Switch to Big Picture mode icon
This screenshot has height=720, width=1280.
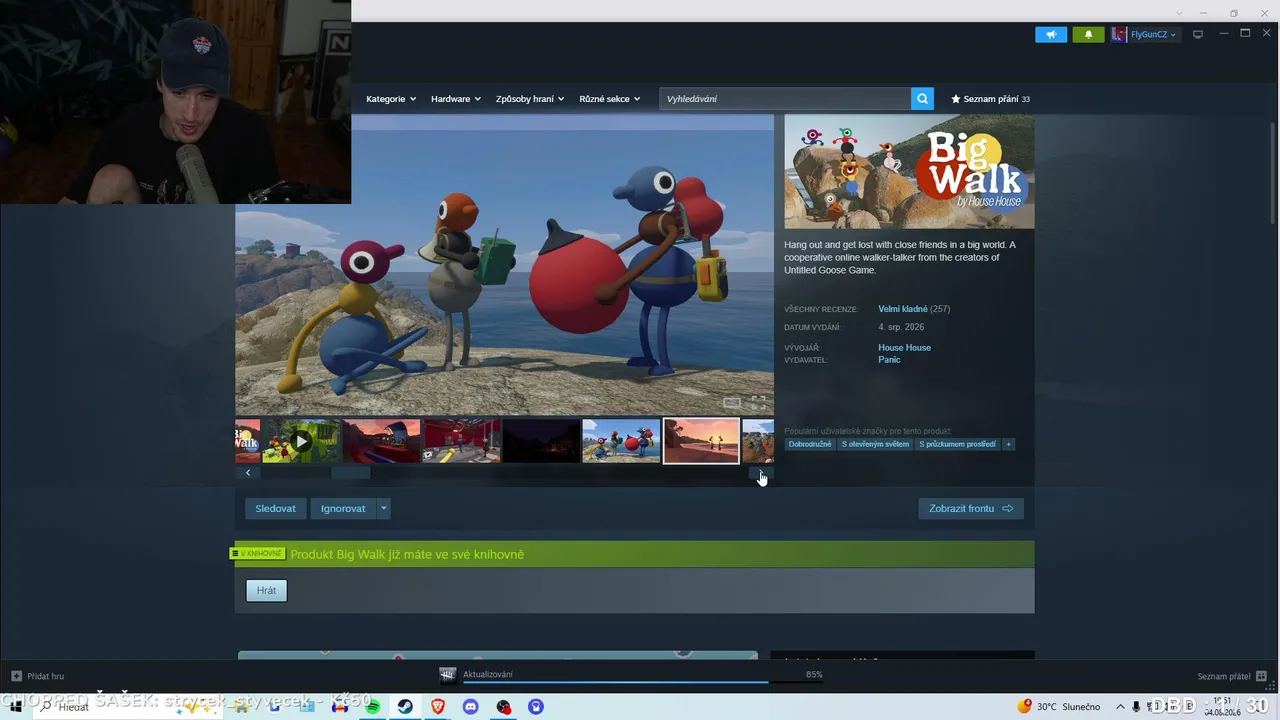pos(1198,34)
